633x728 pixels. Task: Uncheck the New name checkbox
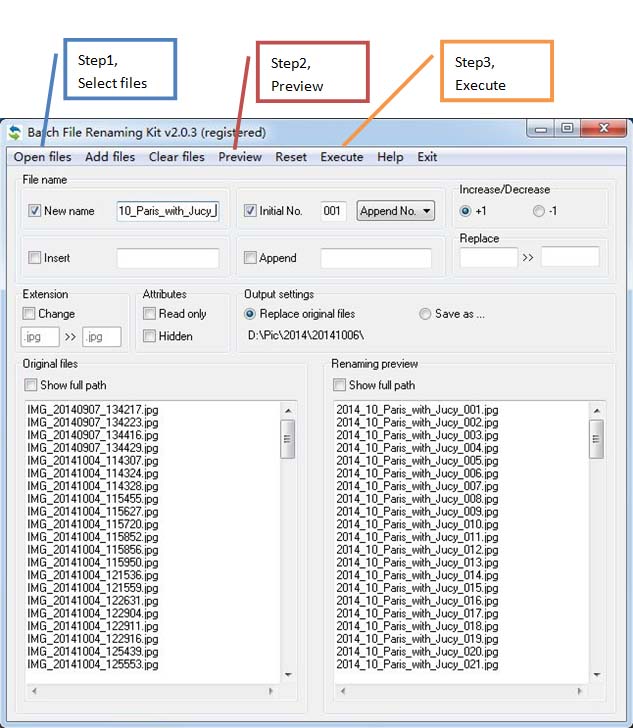(x=35, y=211)
